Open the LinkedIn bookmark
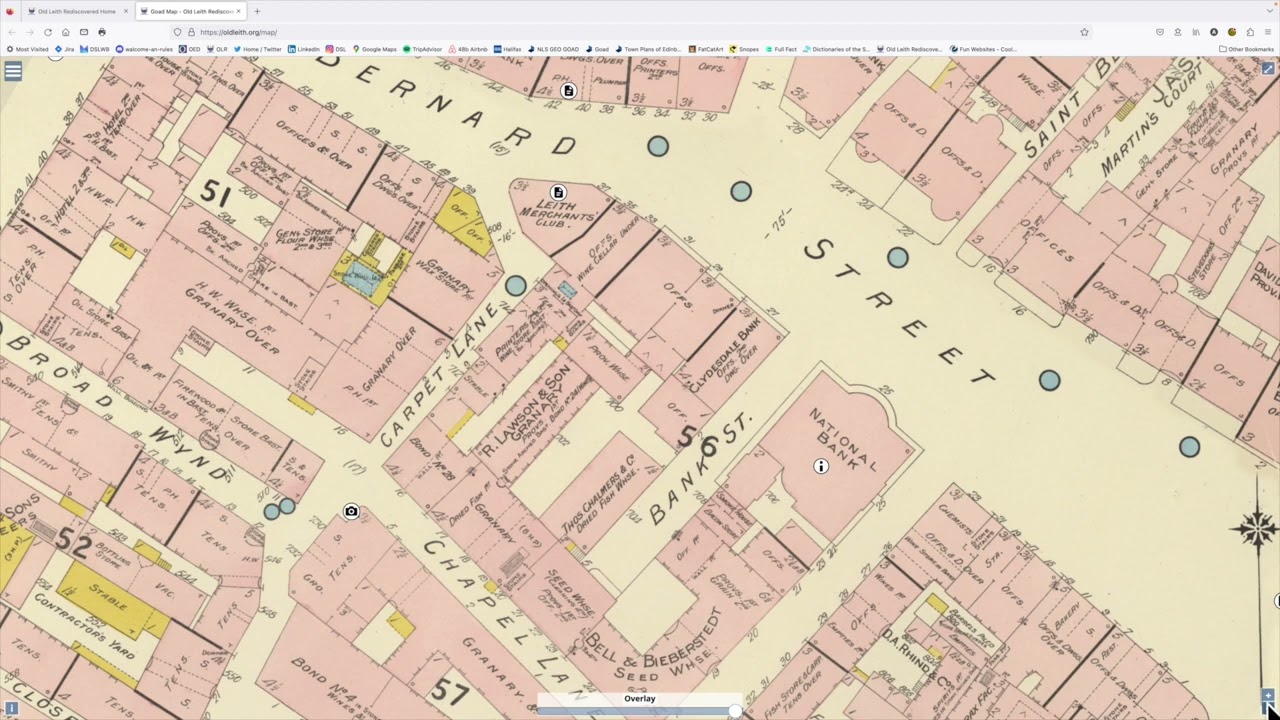Viewport: 1280px width, 720px height. [x=304, y=49]
